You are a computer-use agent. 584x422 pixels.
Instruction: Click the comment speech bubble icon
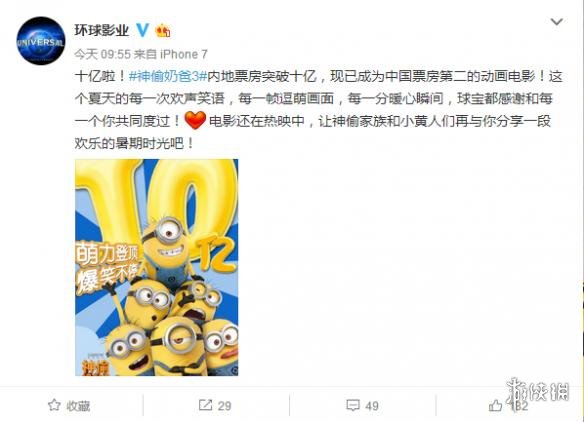(353, 405)
